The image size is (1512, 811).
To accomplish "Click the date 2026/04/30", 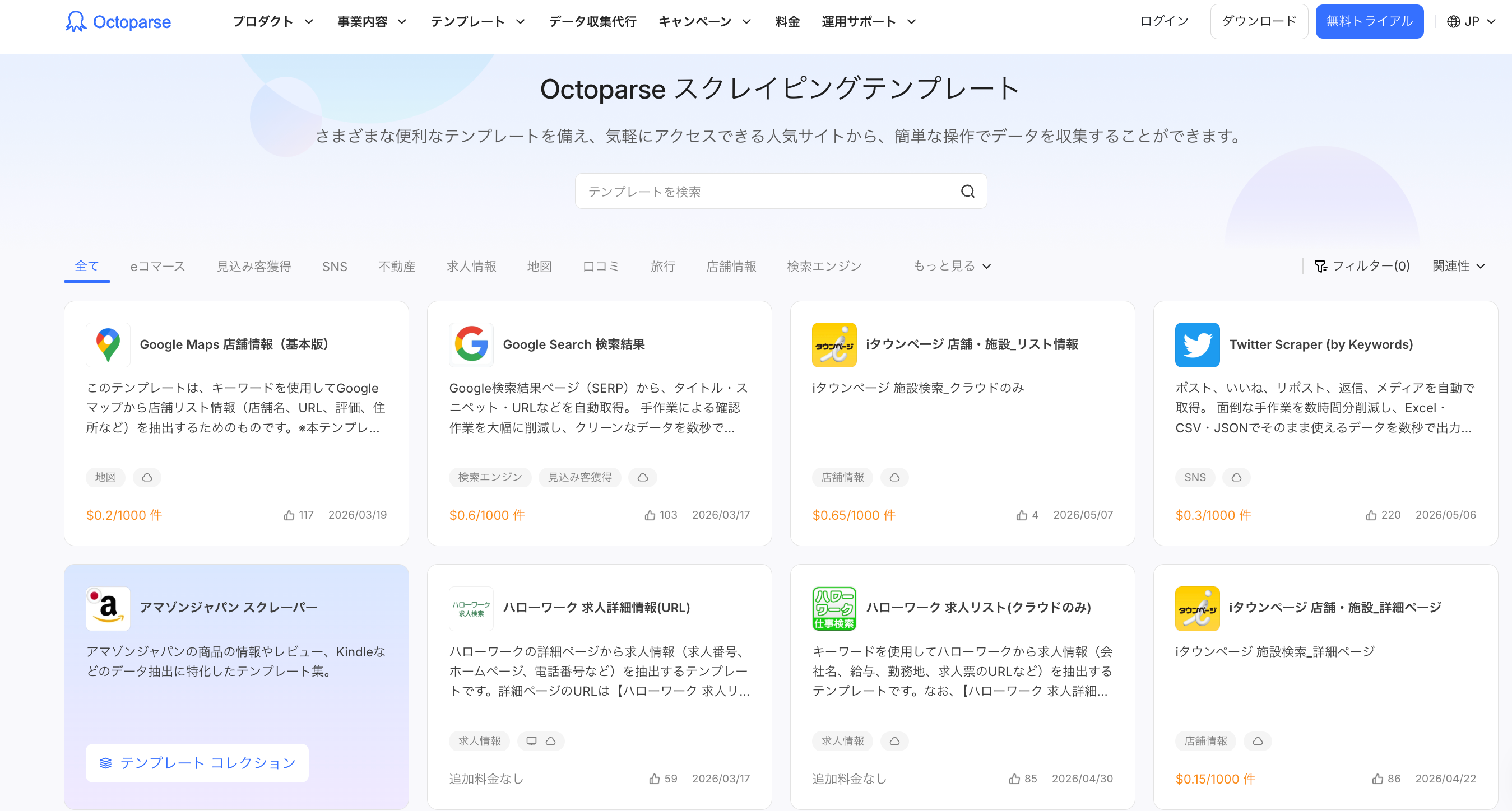I will pos(1082,779).
